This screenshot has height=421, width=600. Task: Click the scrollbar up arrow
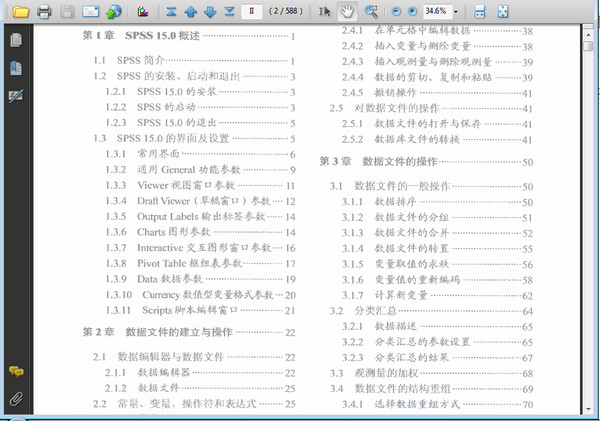[589, 35]
